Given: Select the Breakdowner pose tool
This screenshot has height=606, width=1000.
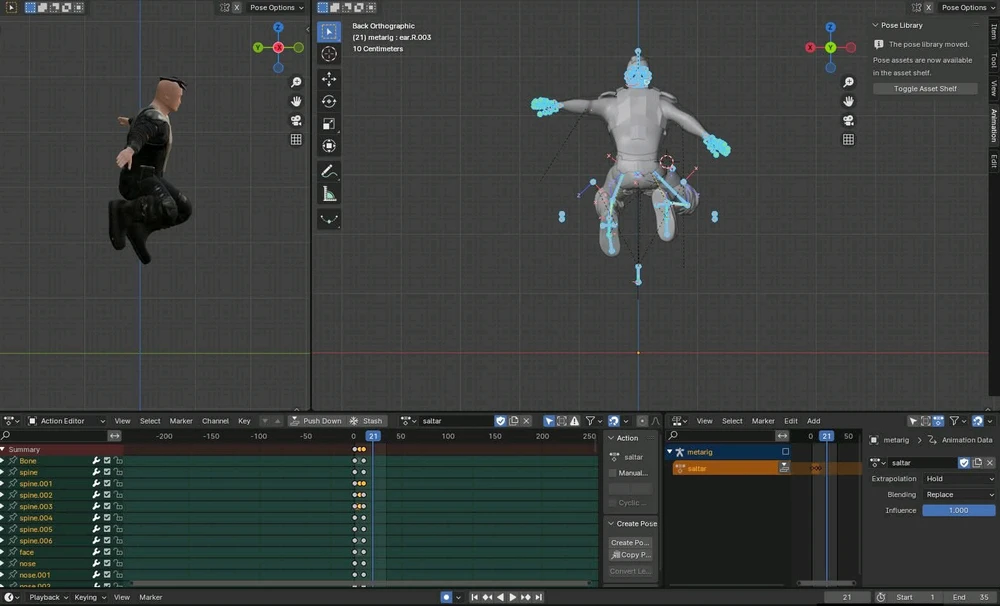Looking at the screenshot, I should 329,219.
